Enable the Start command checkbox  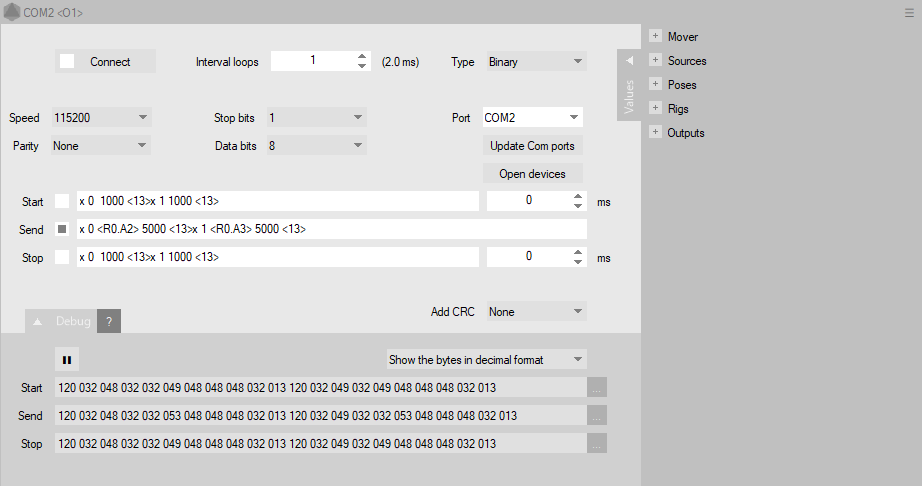tap(62, 201)
